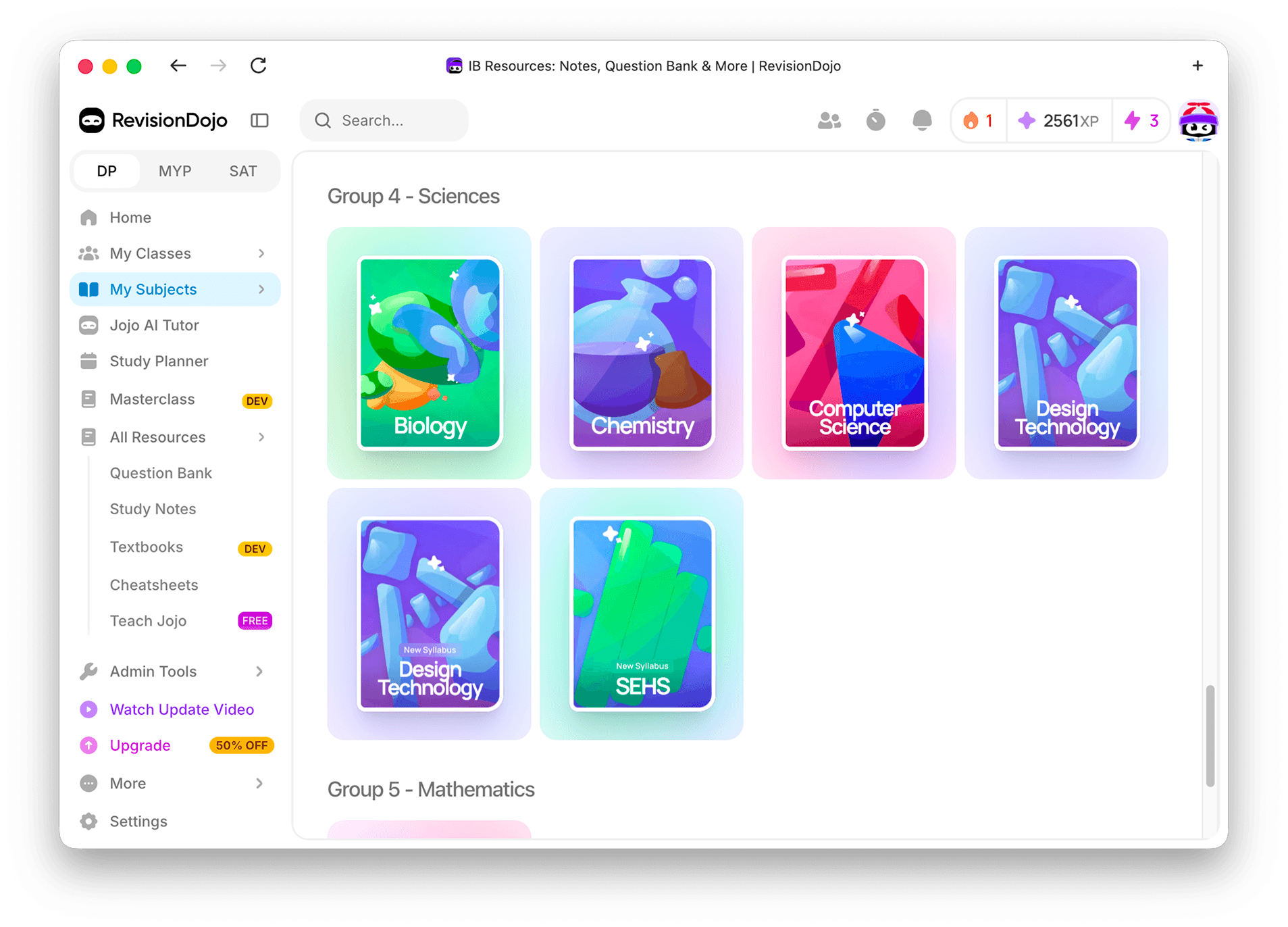Click the Upgrade arrow icon
This screenshot has height=927, width=1288.
[x=88, y=745]
